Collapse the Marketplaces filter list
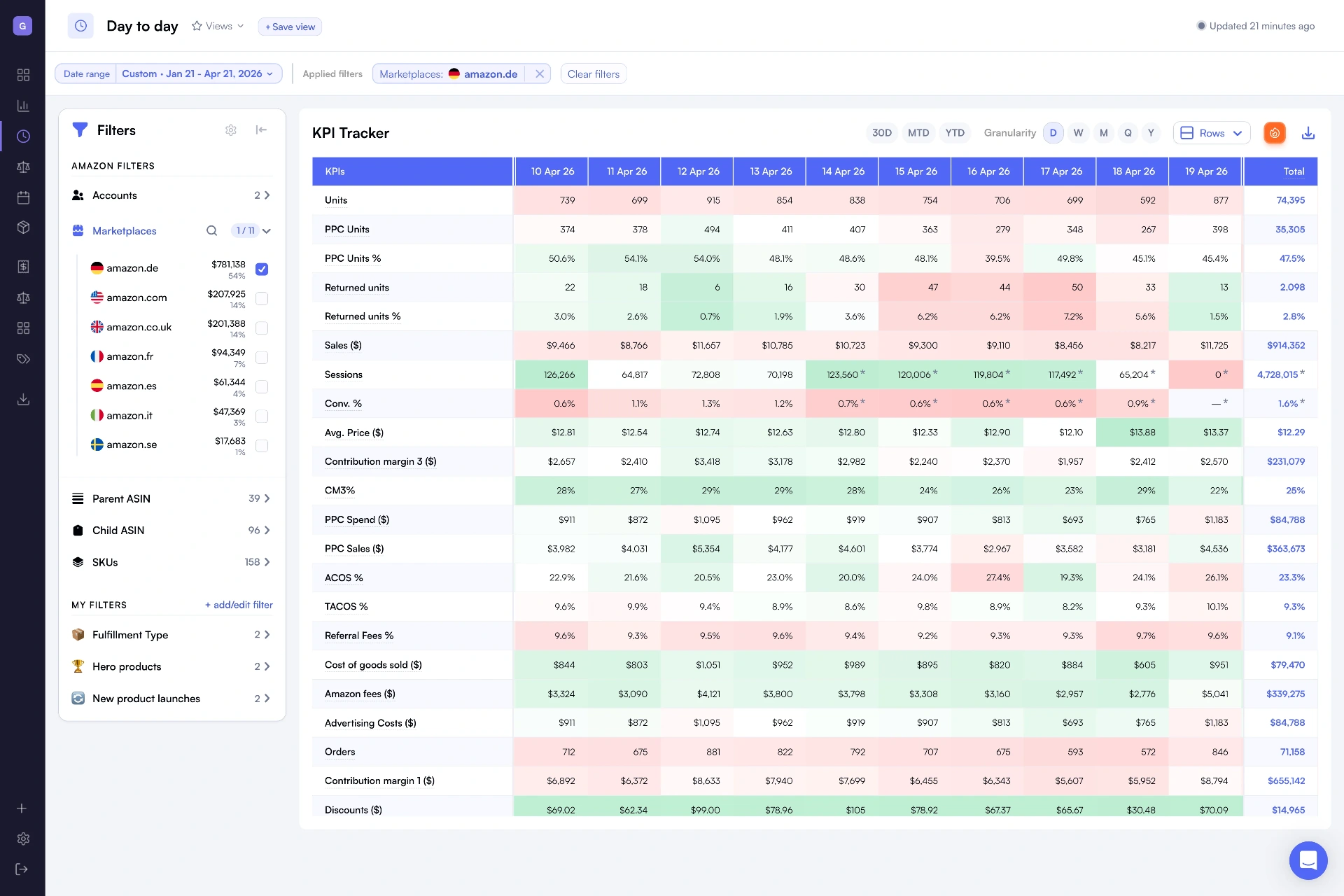The image size is (1344, 896). click(267, 231)
